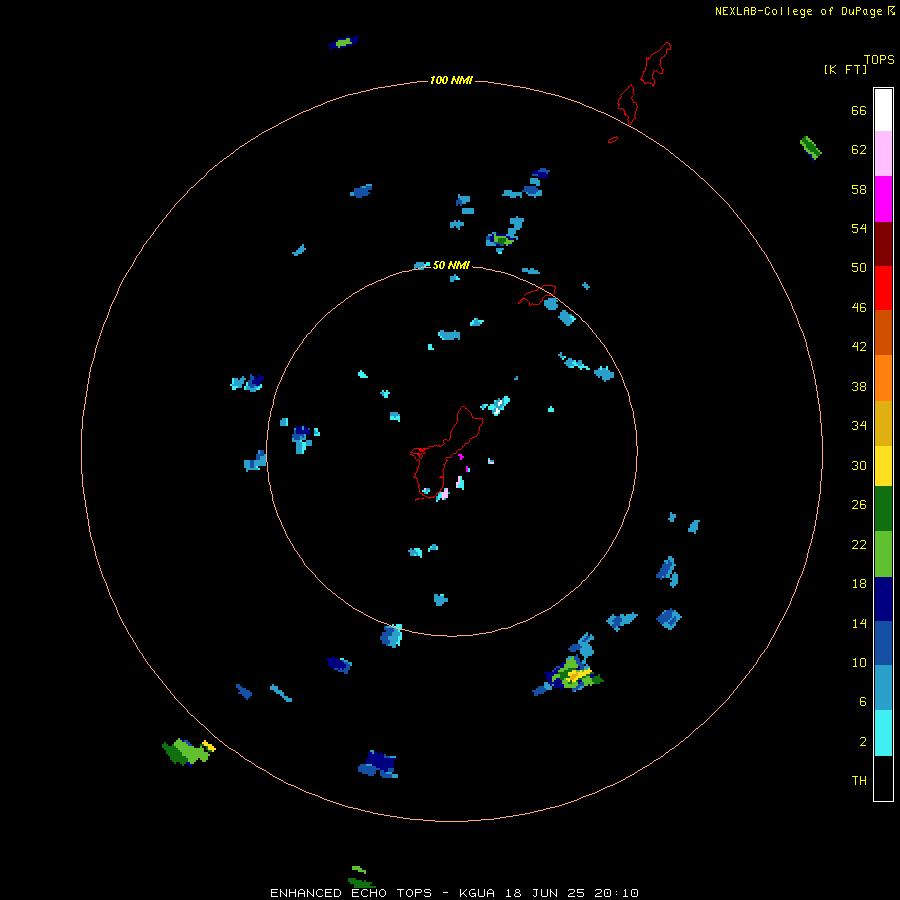Click the TOPS legend heading
The width and height of the screenshot is (900, 900).
[x=879, y=60]
